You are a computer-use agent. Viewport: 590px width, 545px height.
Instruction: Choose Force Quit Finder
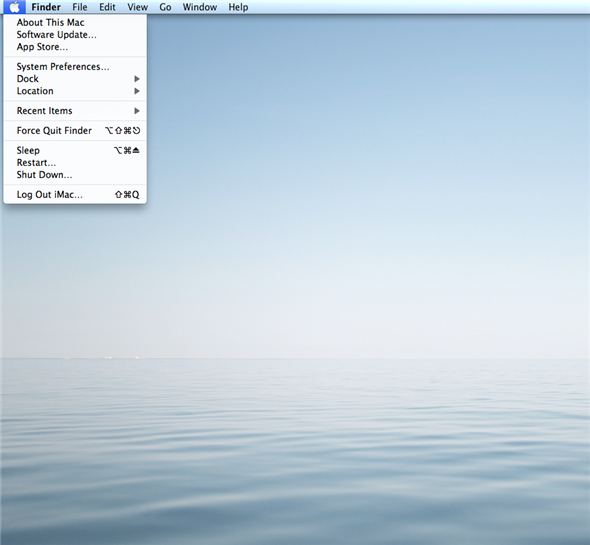click(x=75, y=131)
